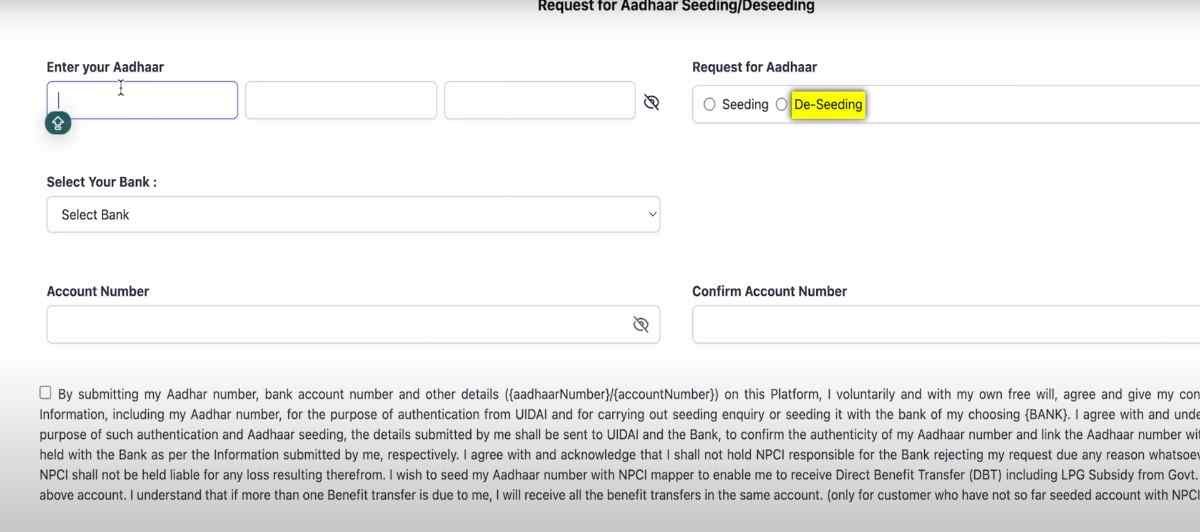Click the 'Request for Aadhaar' label

[x=754, y=67]
